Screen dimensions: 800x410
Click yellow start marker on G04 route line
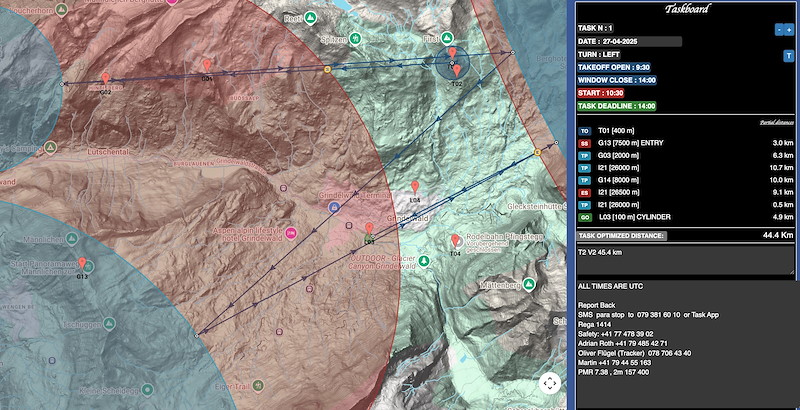click(x=328, y=68)
